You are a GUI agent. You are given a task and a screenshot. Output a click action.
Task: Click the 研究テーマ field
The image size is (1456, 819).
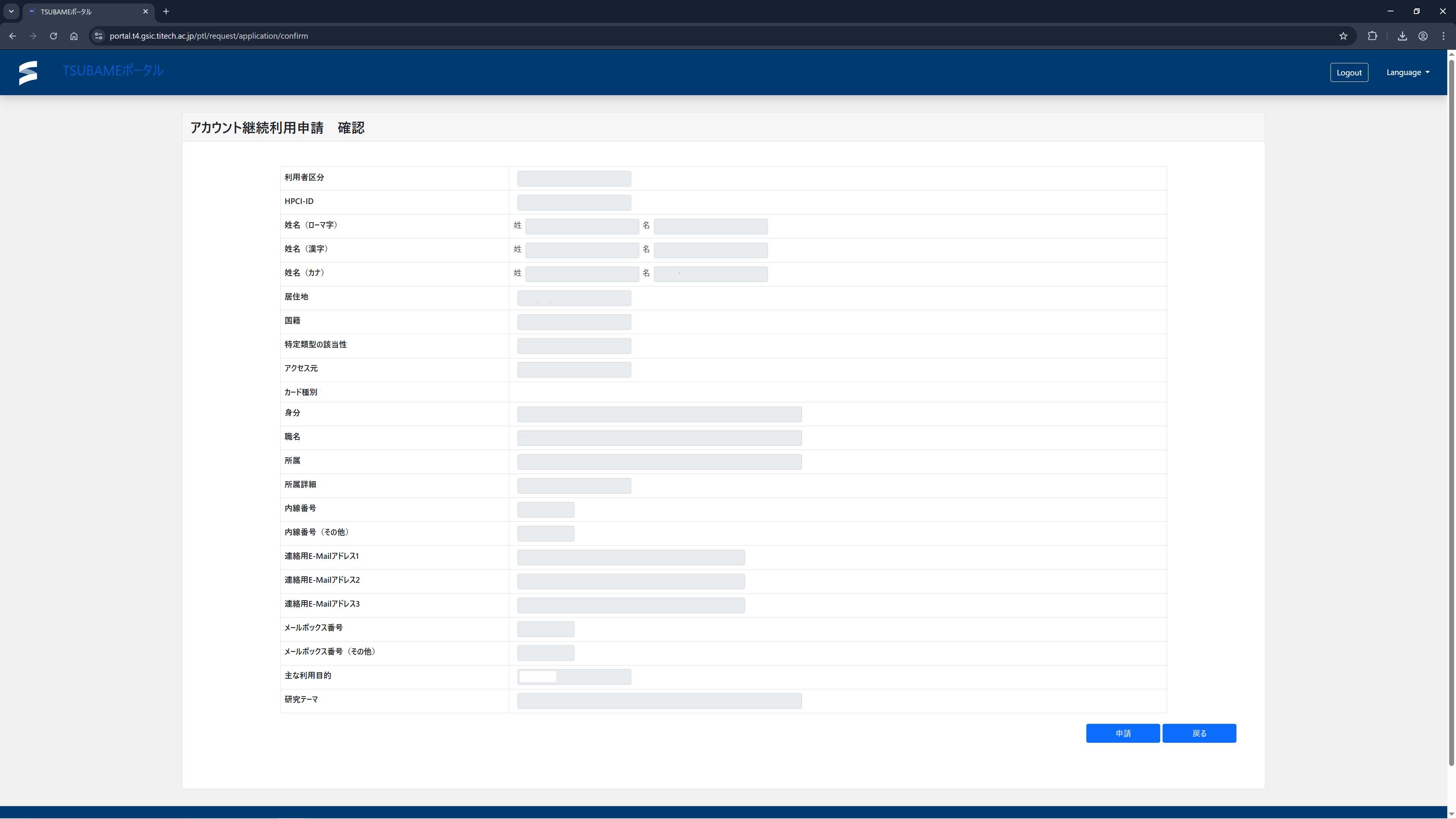point(659,701)
